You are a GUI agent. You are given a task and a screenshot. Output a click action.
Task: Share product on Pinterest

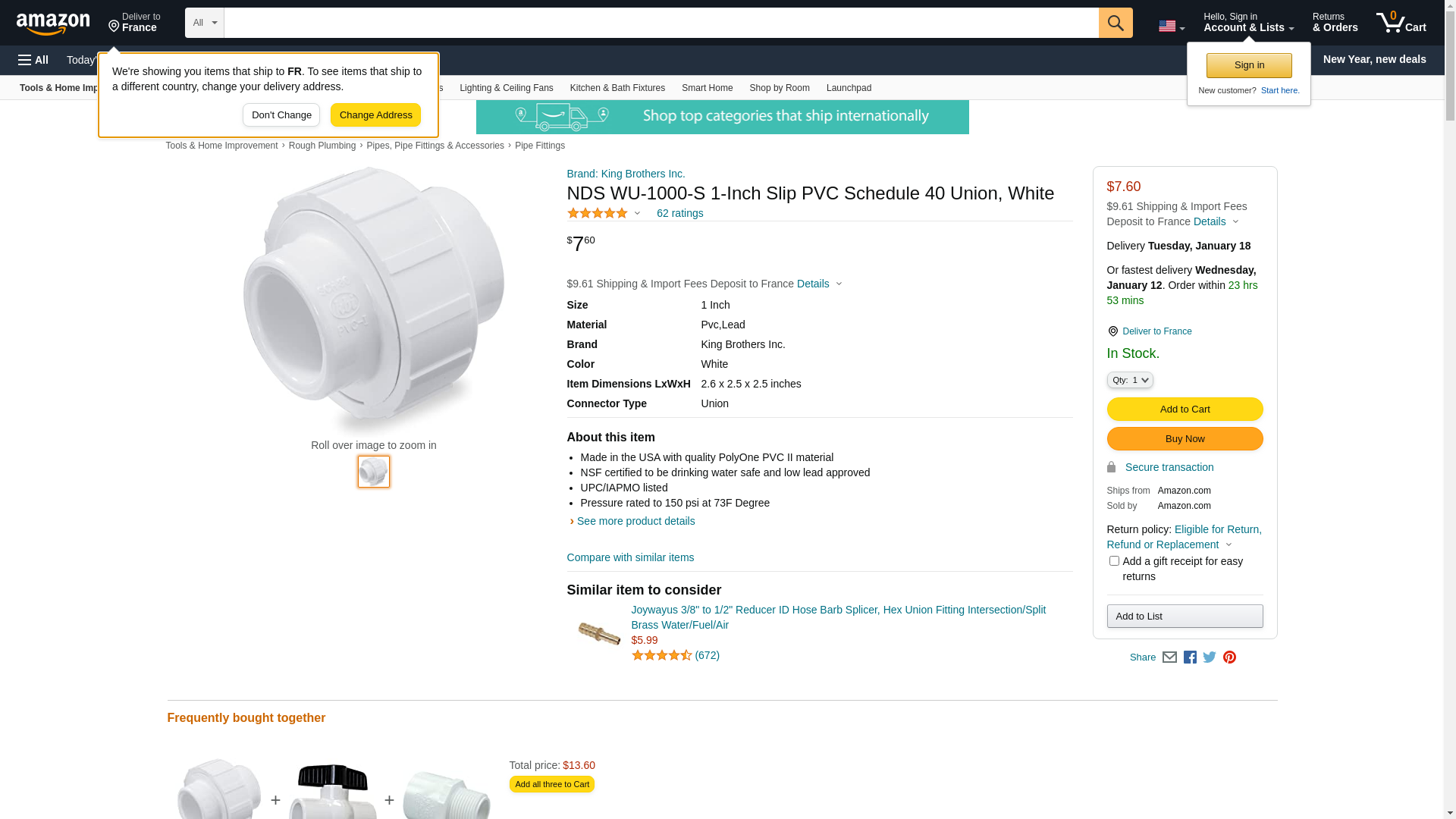tap(1229, 657)
